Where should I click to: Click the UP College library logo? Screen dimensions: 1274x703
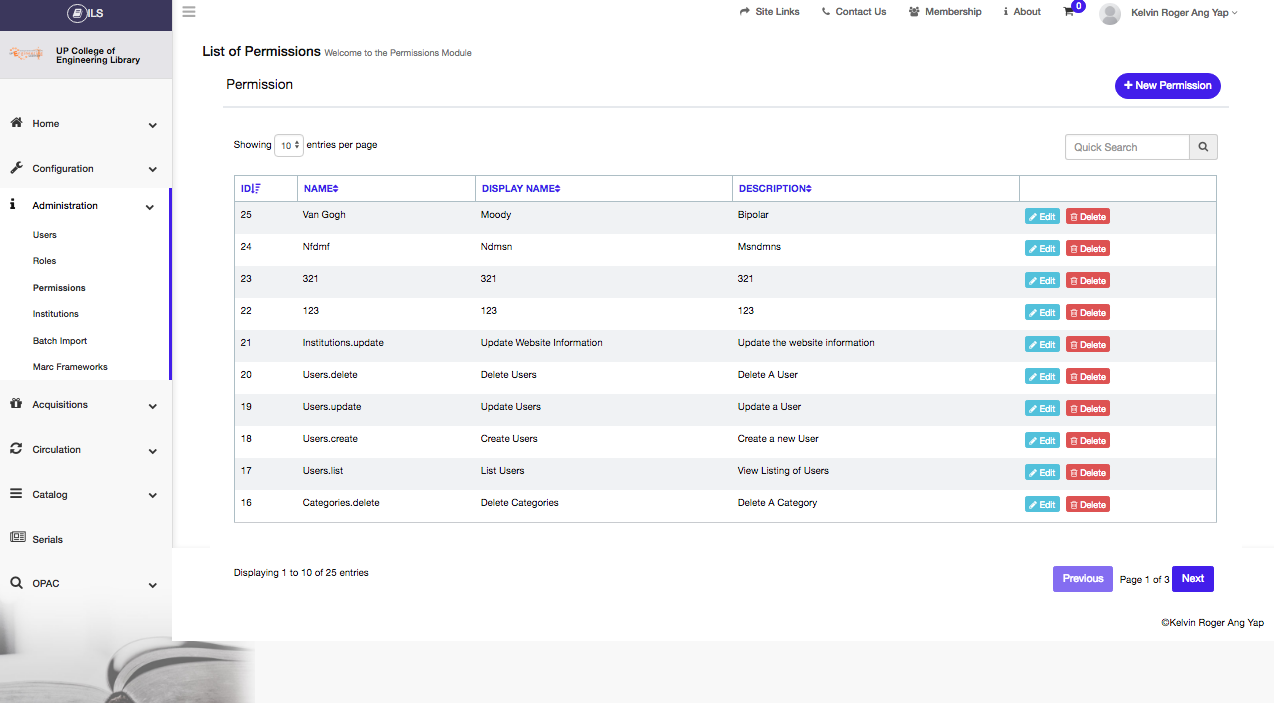pyautogui.click(x=26, y=54)
